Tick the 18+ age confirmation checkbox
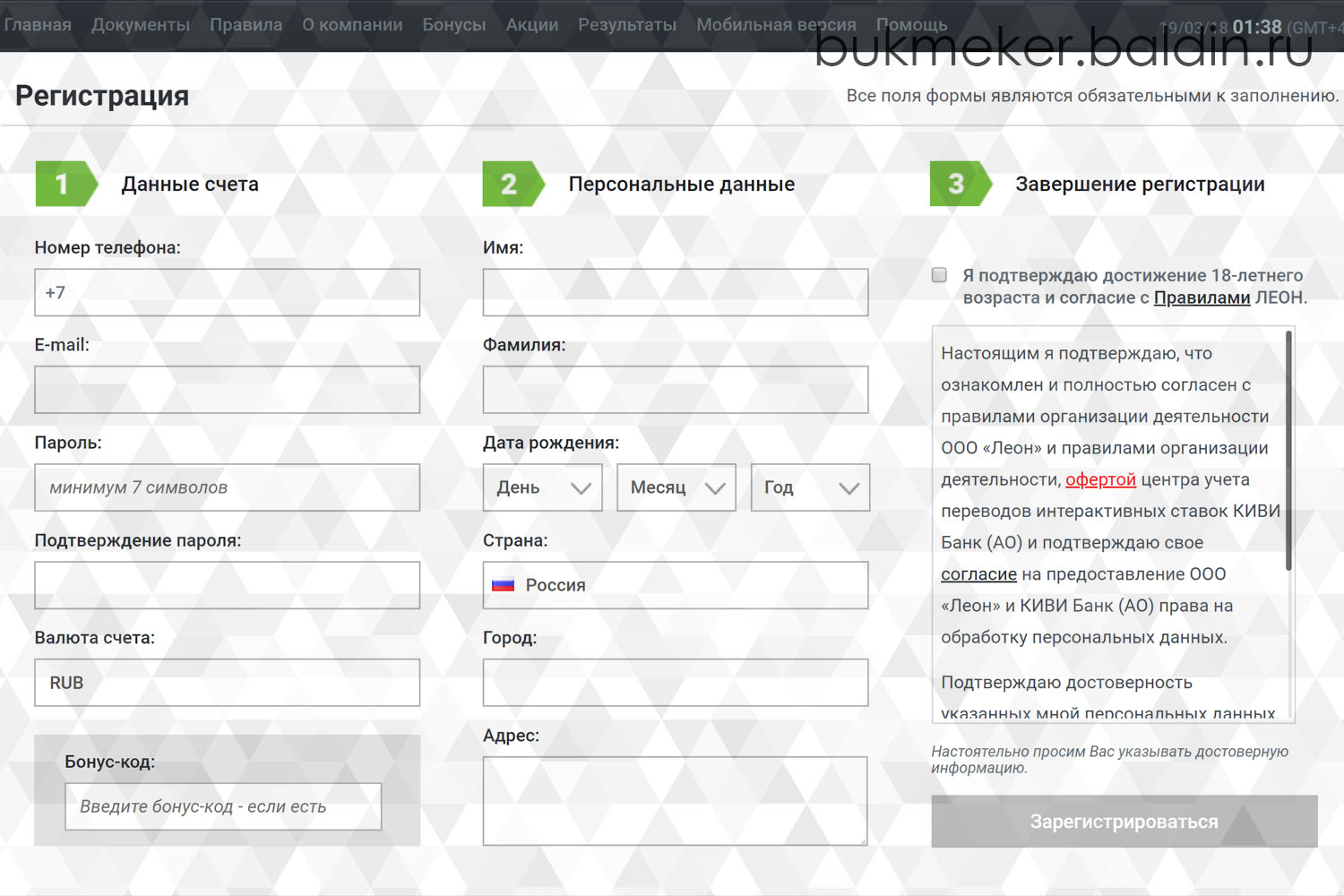The height and width of the screenshot is (896, 1344). click(939, 275)
